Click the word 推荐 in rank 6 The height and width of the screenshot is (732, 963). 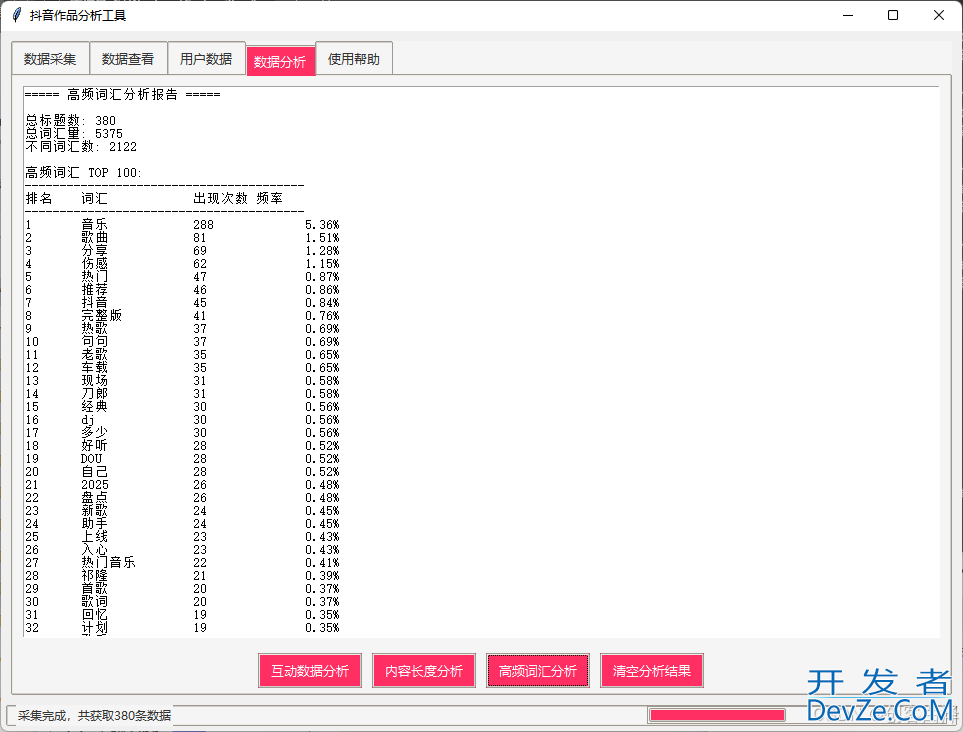coord(95,289)
